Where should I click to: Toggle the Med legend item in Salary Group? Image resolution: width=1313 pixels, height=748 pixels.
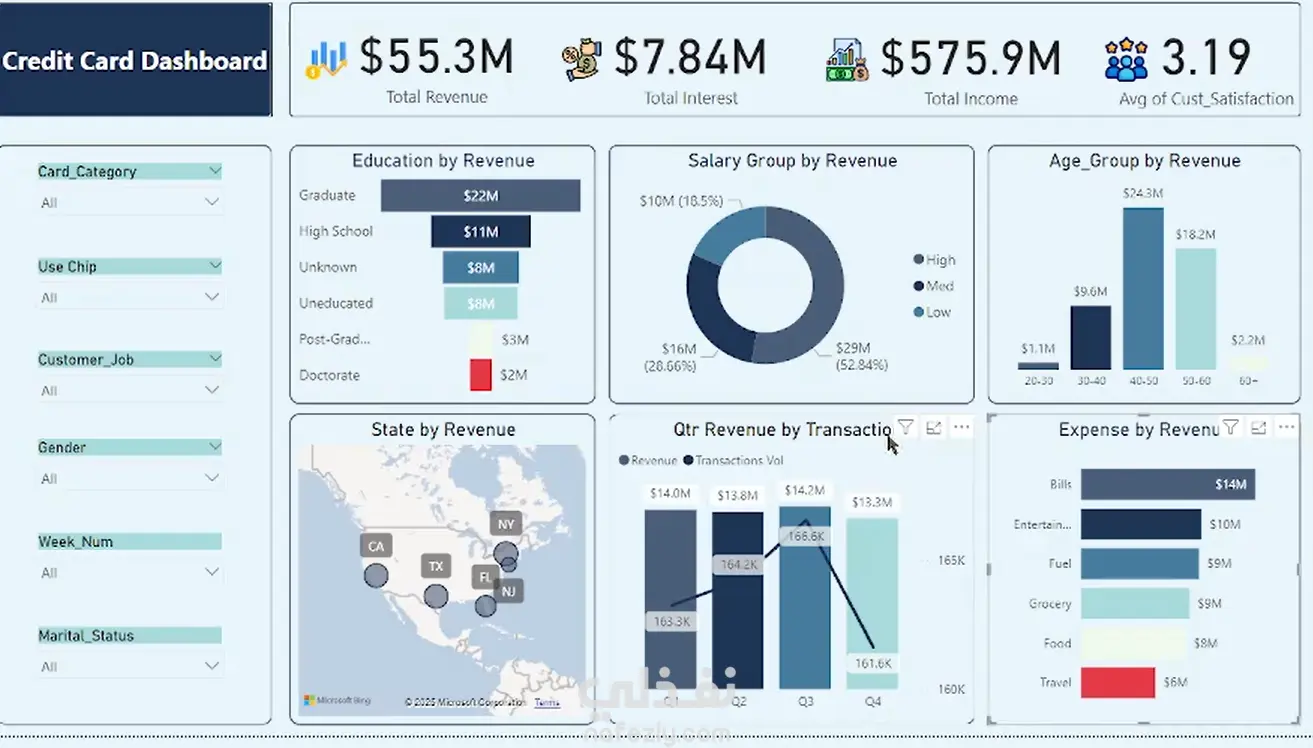[x=933, y=286]
